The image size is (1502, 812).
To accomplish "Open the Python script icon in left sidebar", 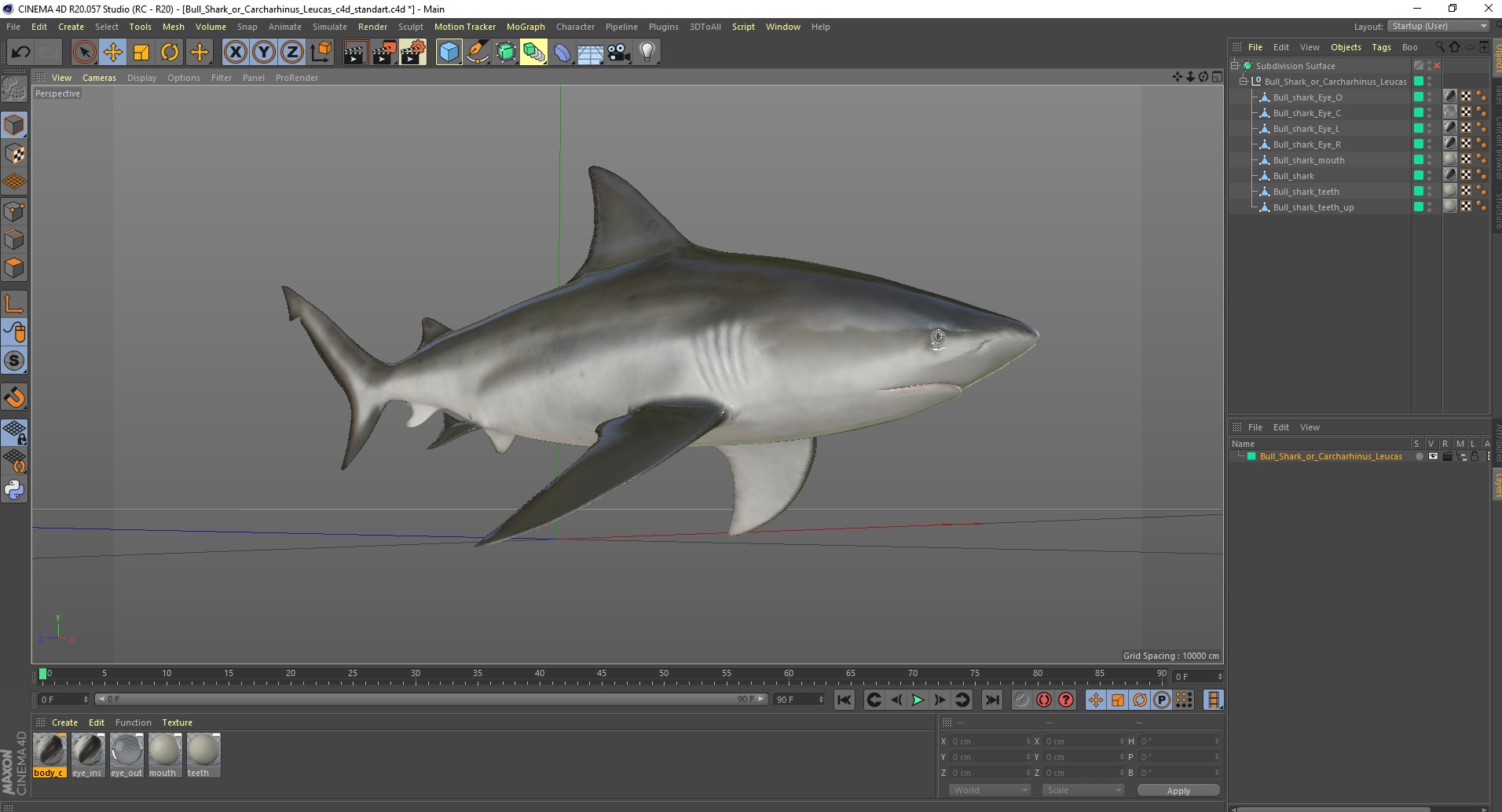I will coord(14,490).
